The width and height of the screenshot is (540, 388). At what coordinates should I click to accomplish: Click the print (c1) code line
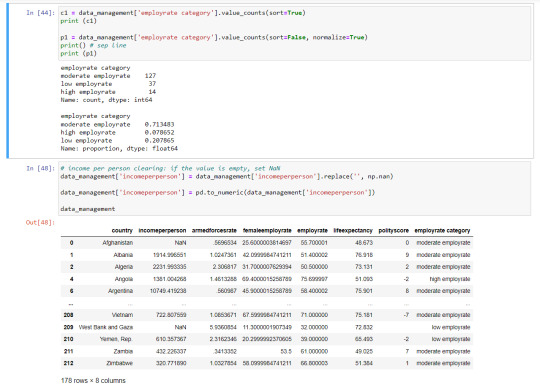point(79,21)
